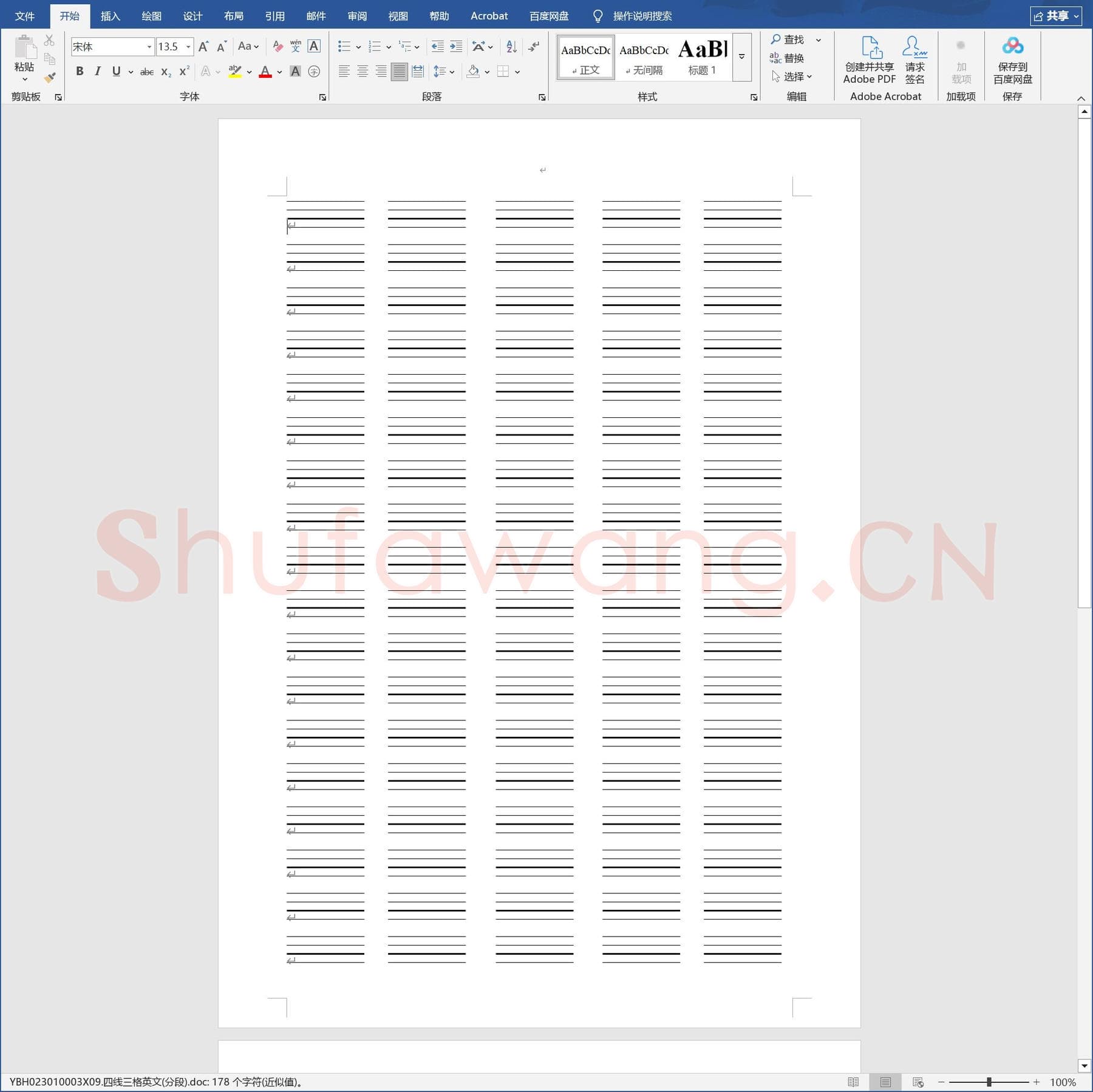Shrink font size with the smaller A icon
The image size is (1093, 1092).
click(x=222, y=47)
